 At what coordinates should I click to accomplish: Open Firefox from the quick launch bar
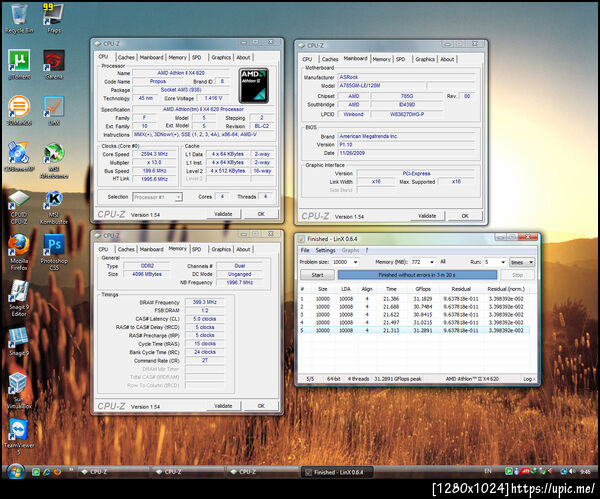58,472
